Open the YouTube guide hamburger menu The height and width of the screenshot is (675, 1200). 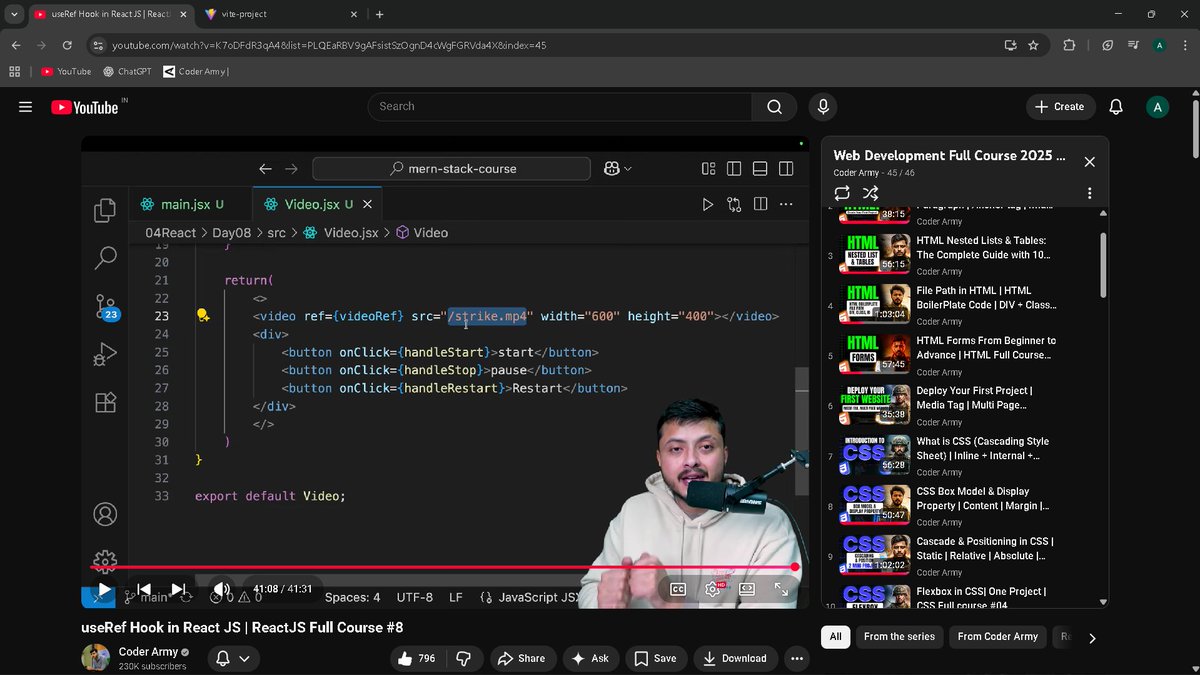(x=25, y=106)
